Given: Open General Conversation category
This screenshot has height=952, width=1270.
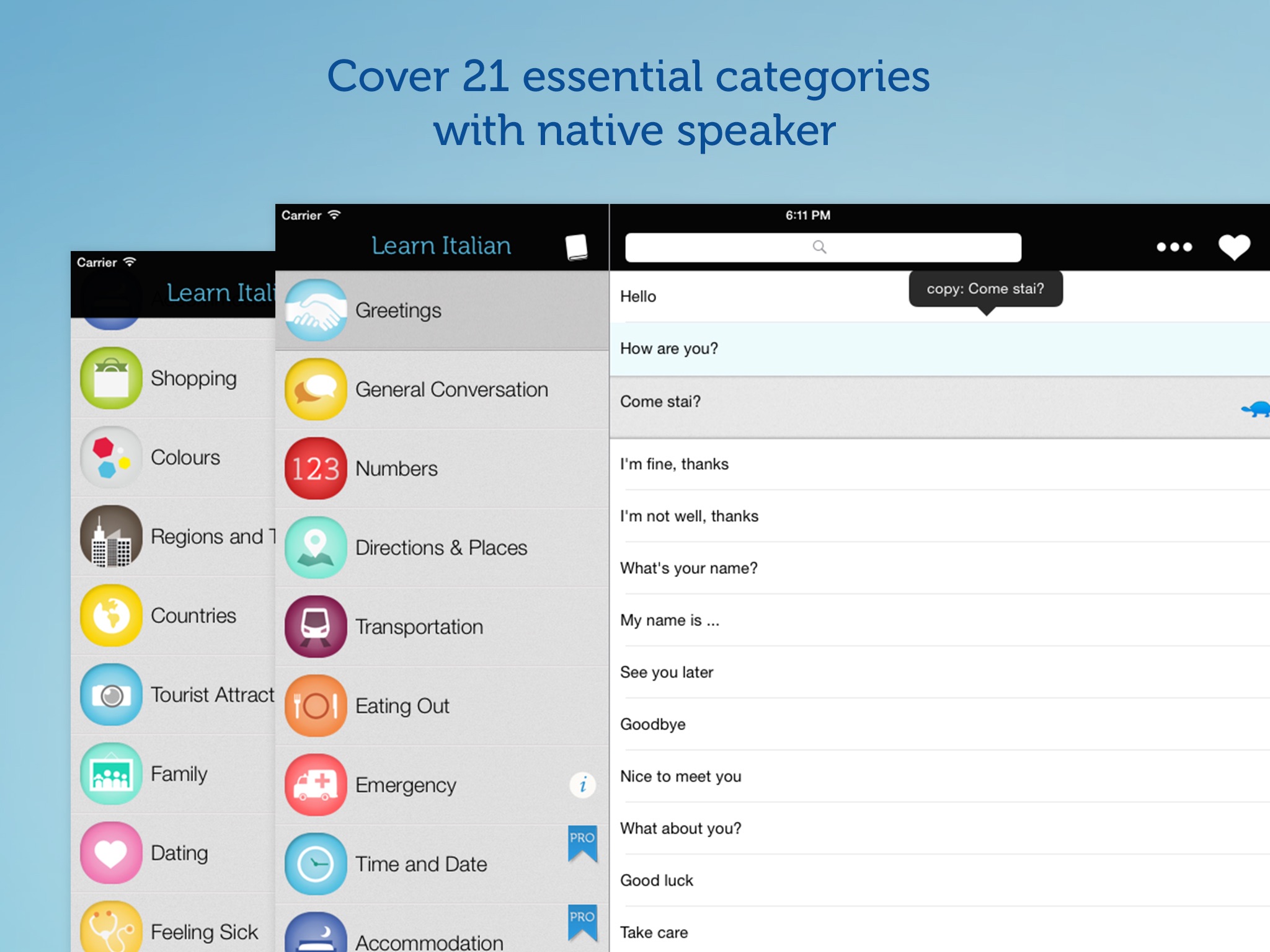Looking at the screenshot, I should [451, 390].
